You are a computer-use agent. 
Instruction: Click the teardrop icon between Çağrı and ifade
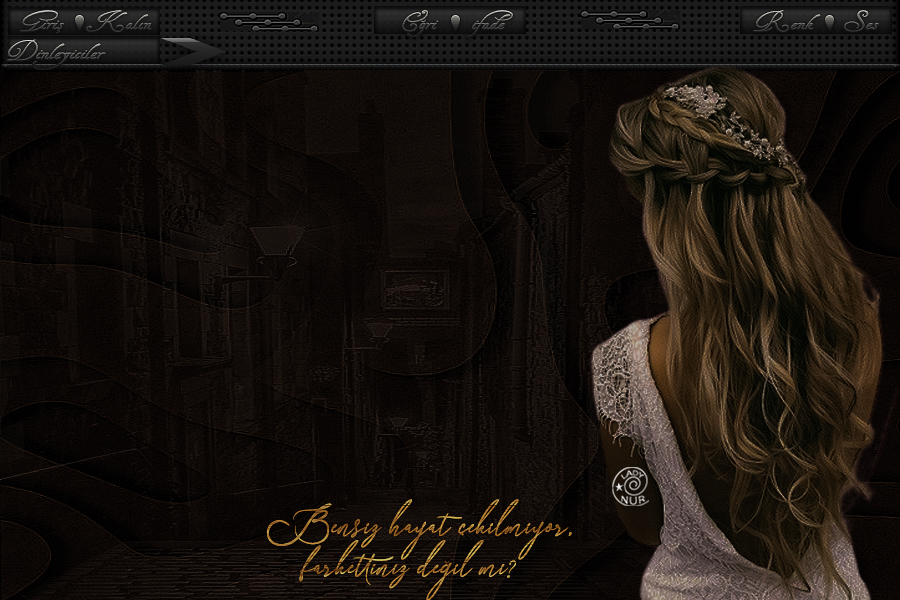coord(455,22)
